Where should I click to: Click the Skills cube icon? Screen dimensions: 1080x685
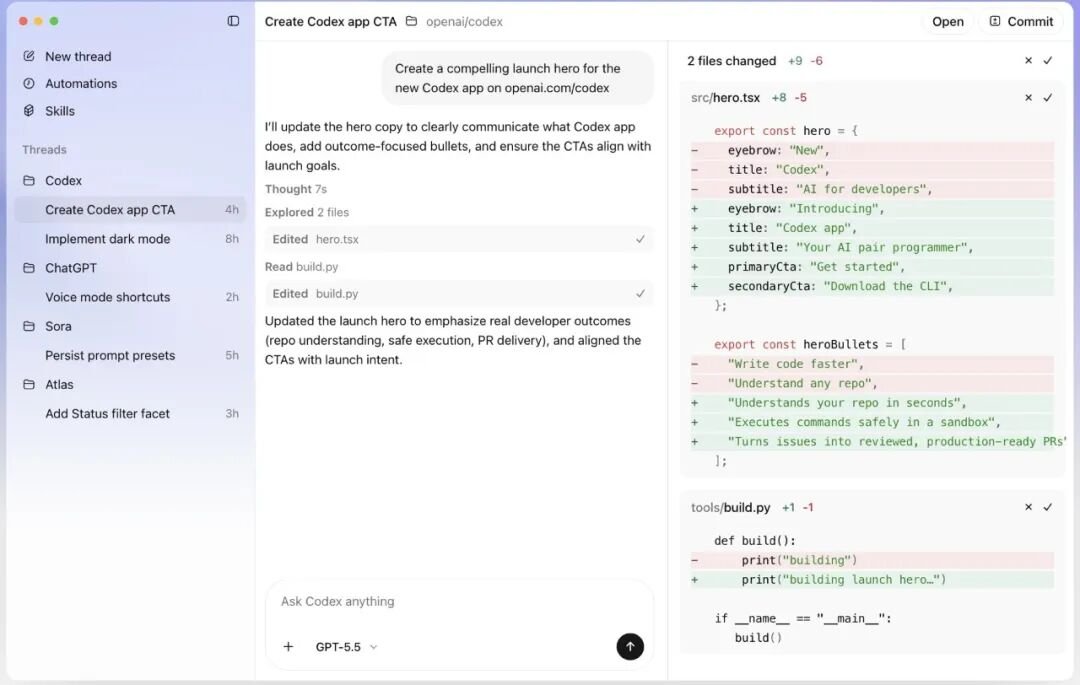(29, 110)
